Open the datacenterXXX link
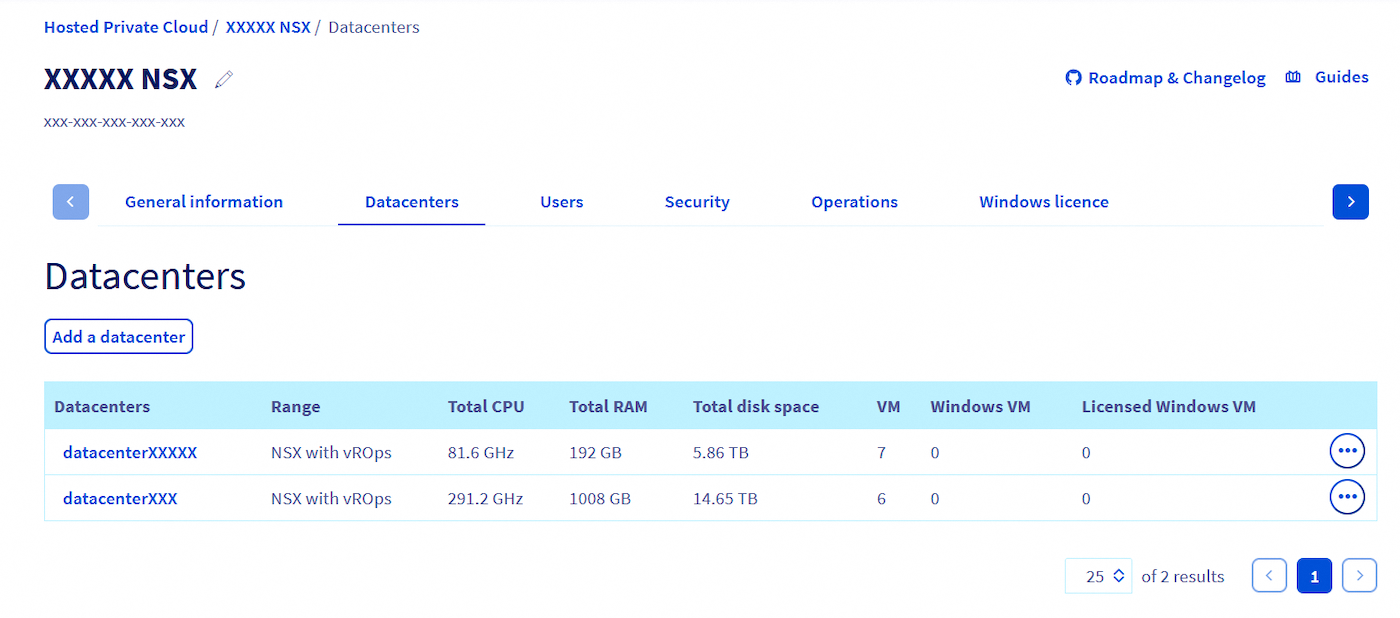Image resolution: width=1400 pixels, height=618 pixels. point(120,498)
